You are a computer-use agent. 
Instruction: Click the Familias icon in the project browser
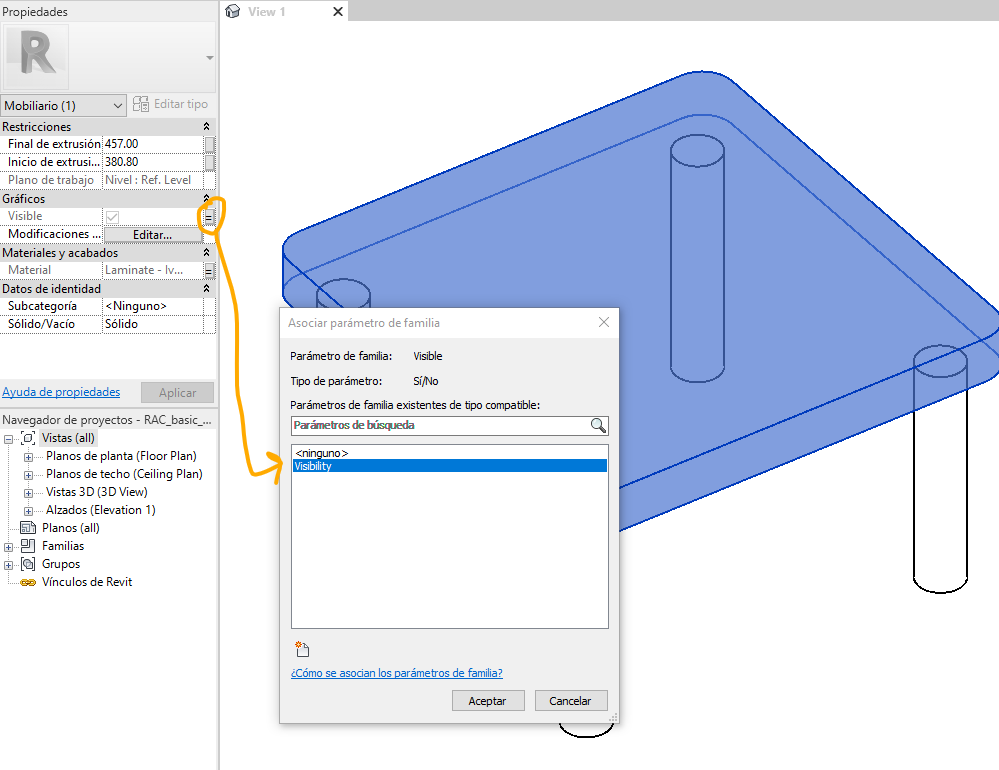(30, 546)
